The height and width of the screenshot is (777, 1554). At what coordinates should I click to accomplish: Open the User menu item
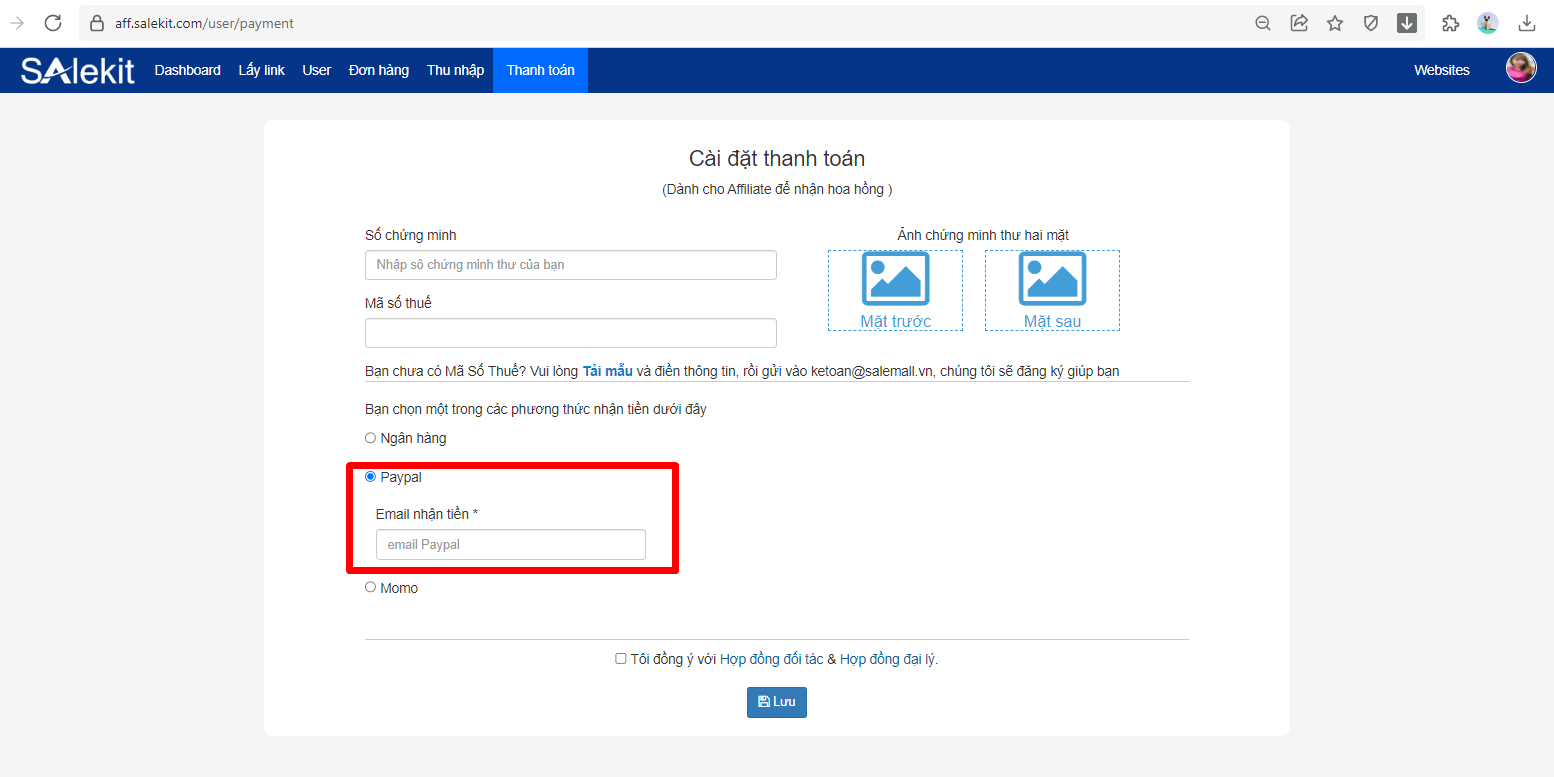(317, 70)
